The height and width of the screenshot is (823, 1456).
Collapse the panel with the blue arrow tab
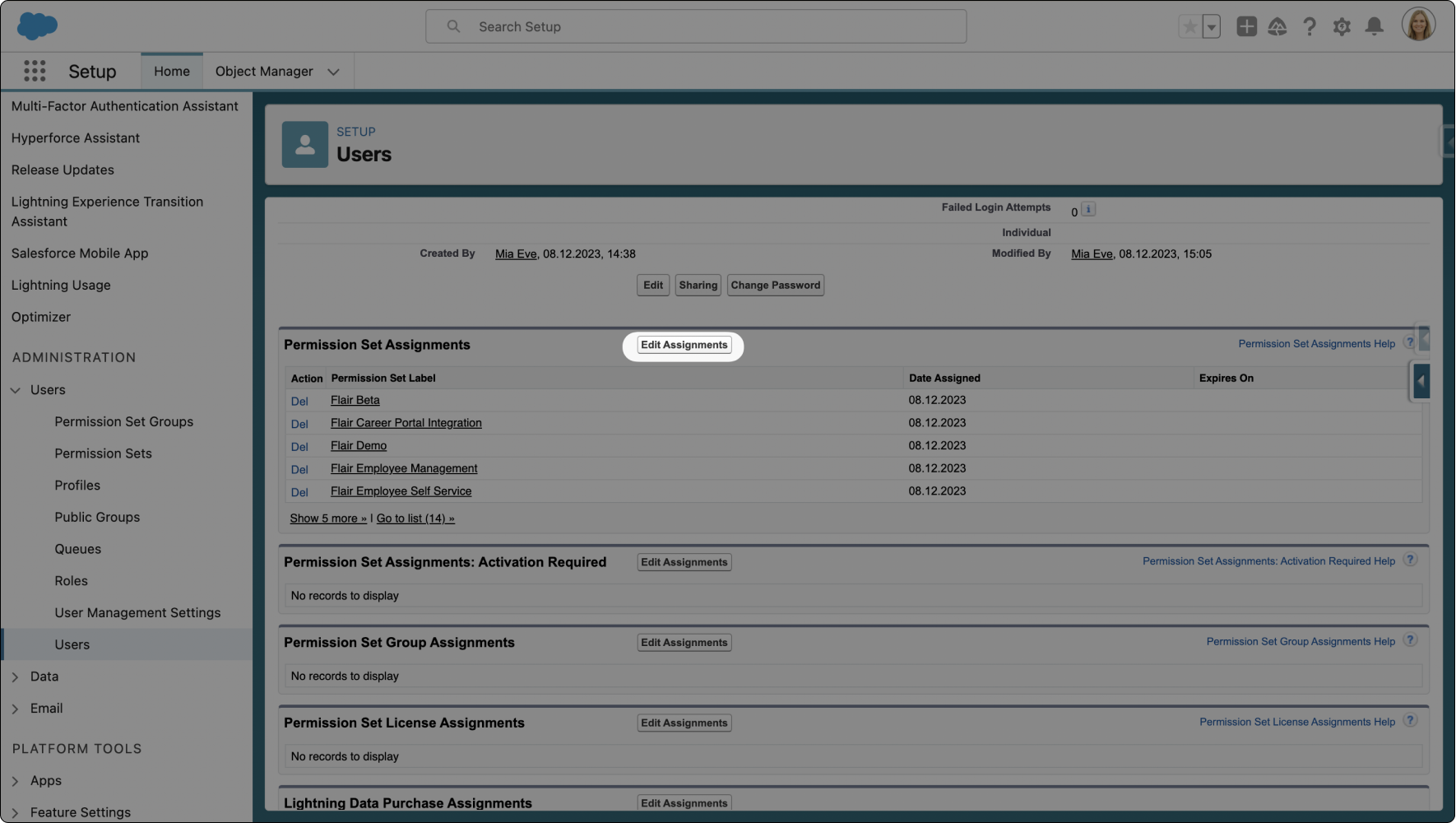pyautogui.click(x=1421, y=381)
